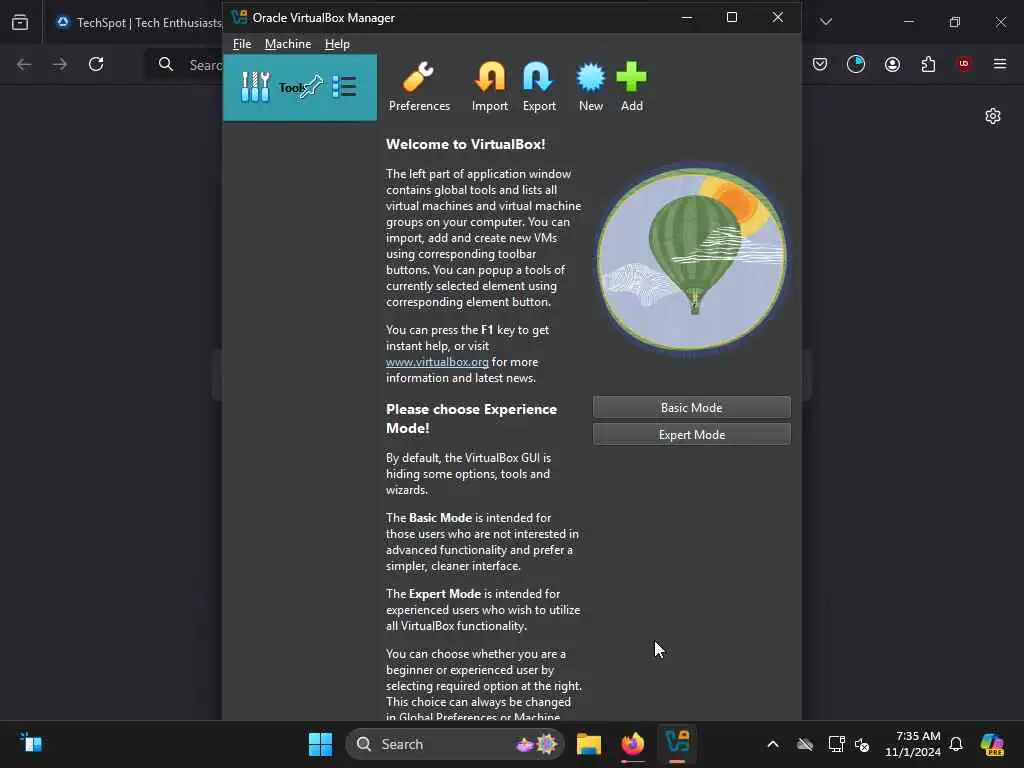Screen dimensions: 1024x768
Task: Open the File menu
Action: pos(242,44)
